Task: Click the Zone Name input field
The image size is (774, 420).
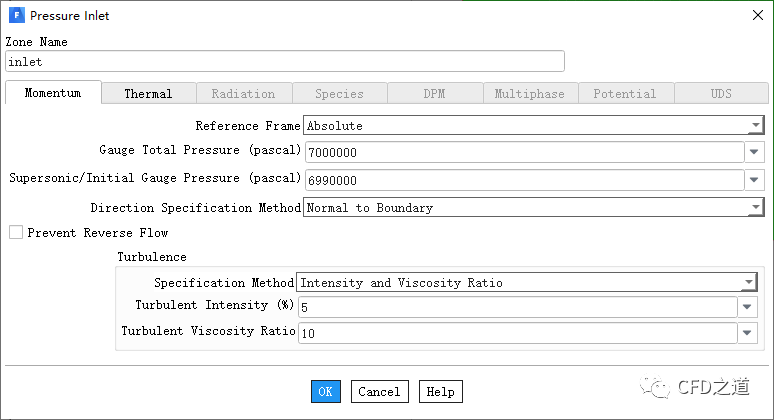Action: coord(284,62)
